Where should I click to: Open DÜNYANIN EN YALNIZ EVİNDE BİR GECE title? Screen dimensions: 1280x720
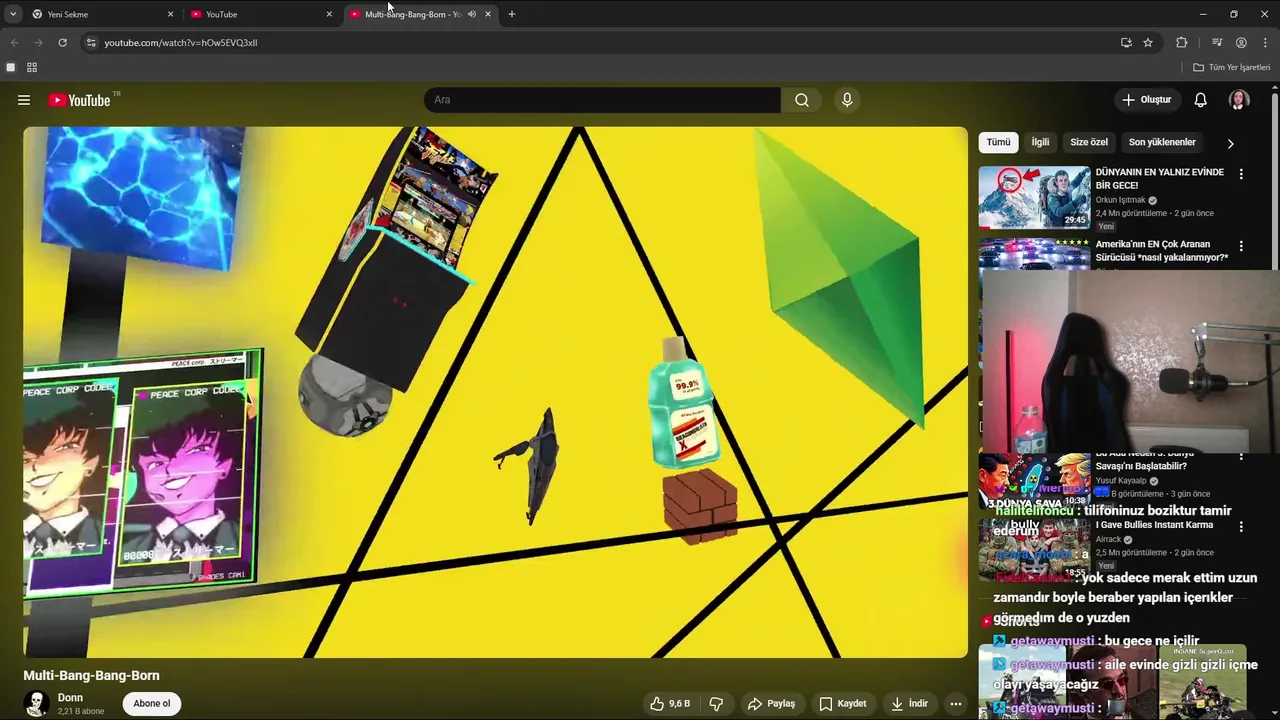click(x=1159, y=179)
